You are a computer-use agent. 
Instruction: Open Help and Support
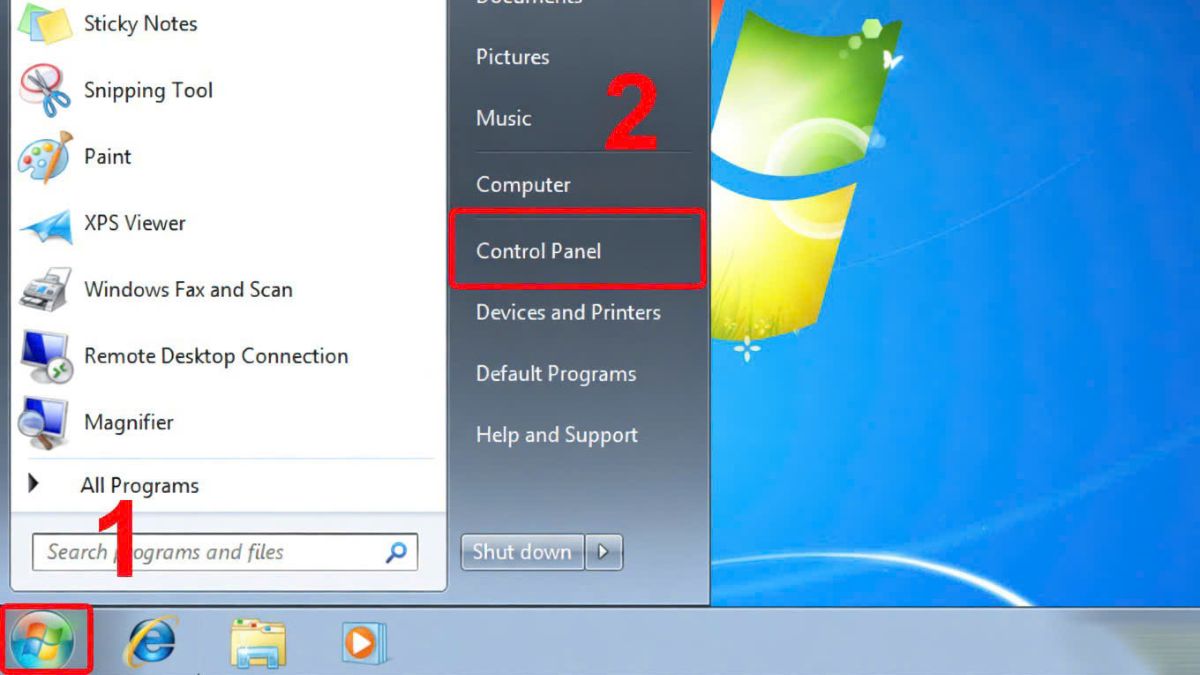555,435
